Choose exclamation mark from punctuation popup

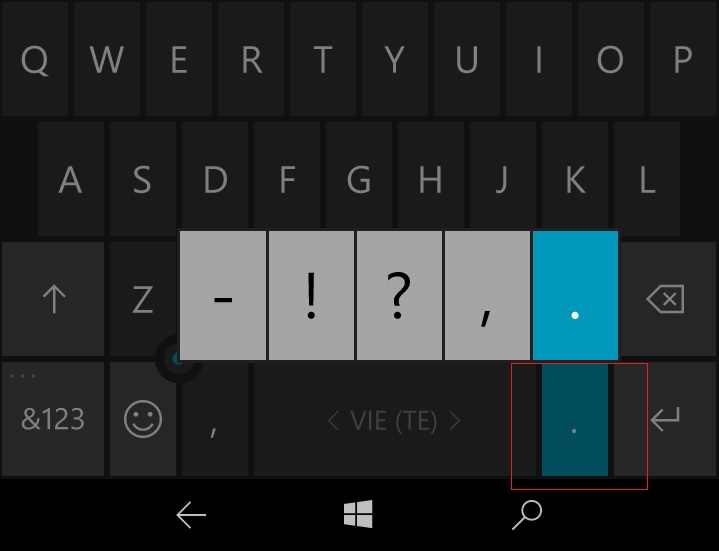pos(311,295)
